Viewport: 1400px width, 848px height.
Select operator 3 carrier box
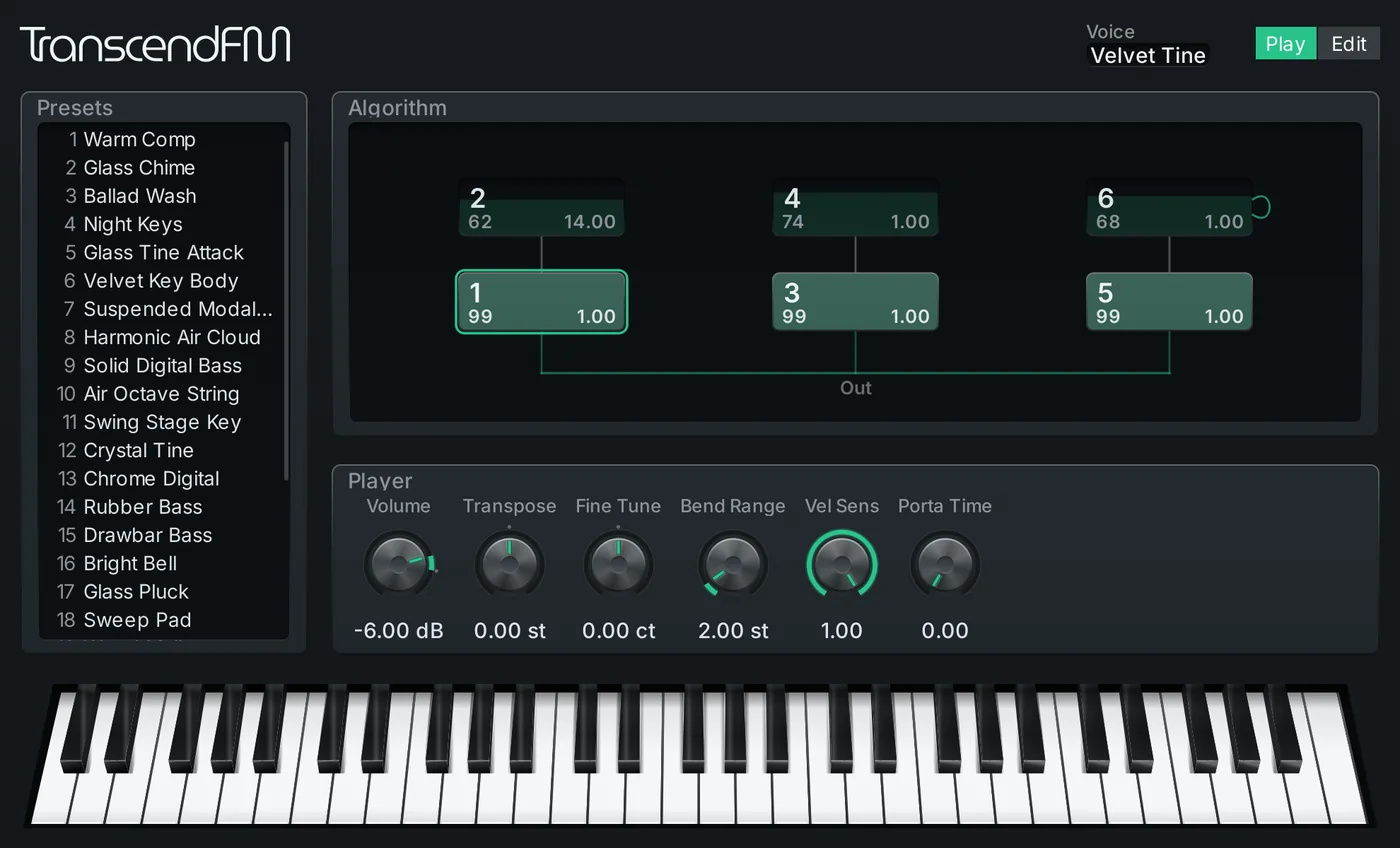(x=855, y=301)
